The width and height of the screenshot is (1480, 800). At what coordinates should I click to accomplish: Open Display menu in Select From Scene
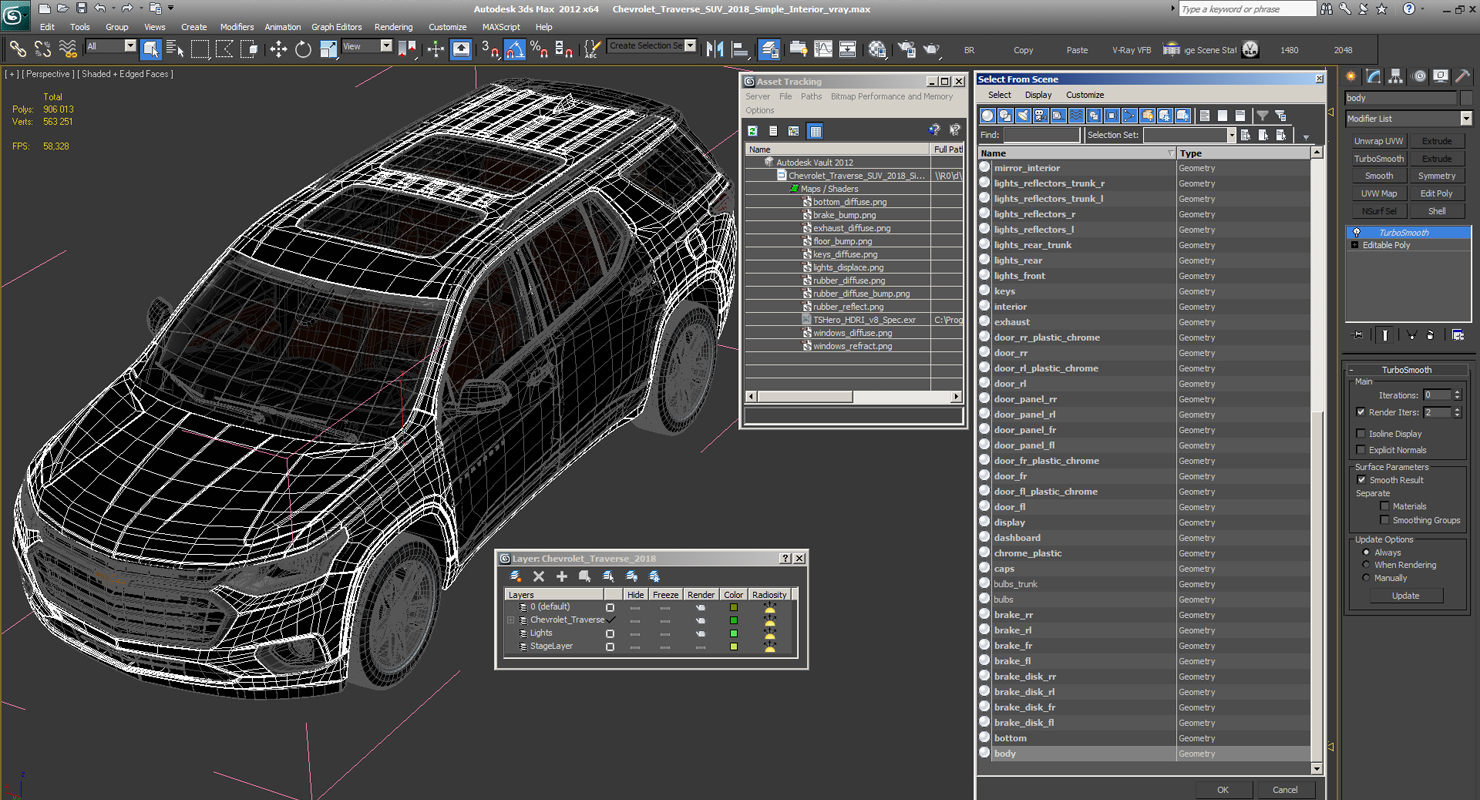pos(1038,95)
